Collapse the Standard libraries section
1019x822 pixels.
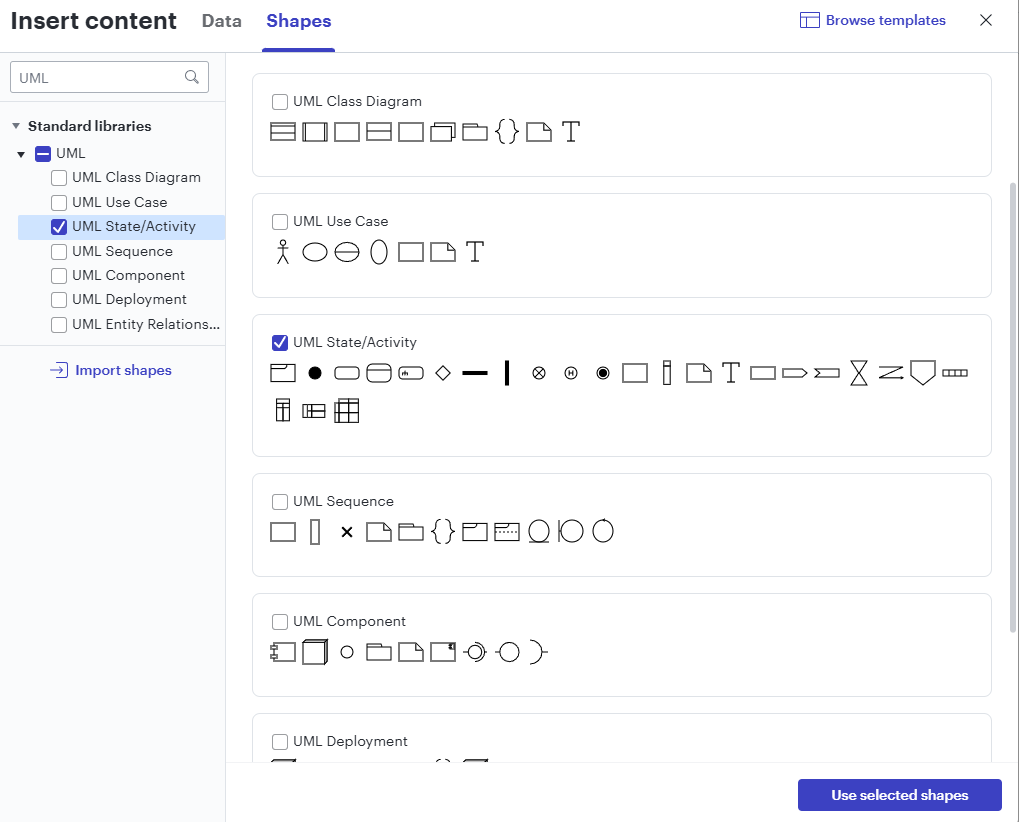pyautogui.click(x=16, y=126)
